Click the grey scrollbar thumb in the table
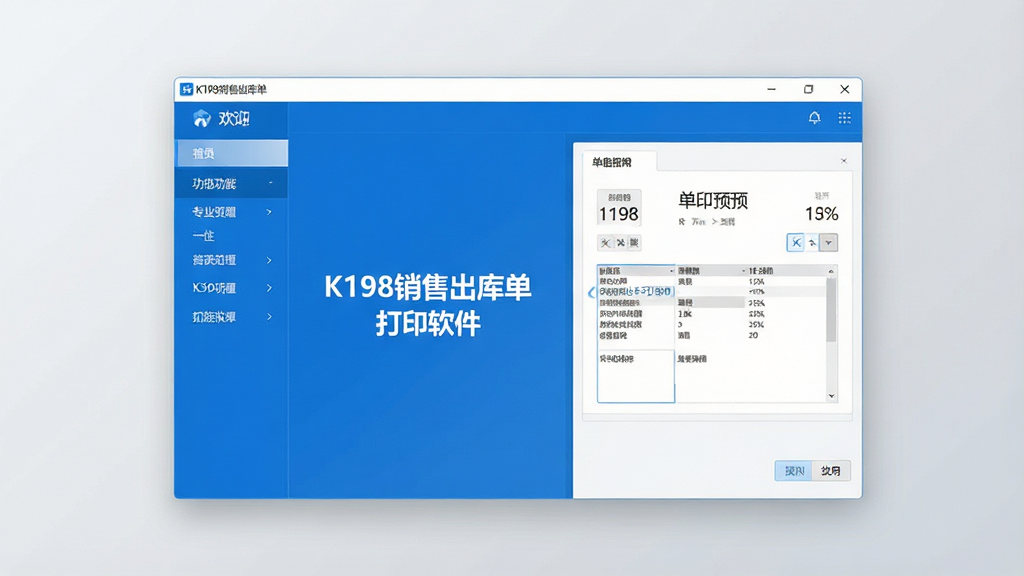This screenshot has width=1024, height=576. tap(831, 310)
